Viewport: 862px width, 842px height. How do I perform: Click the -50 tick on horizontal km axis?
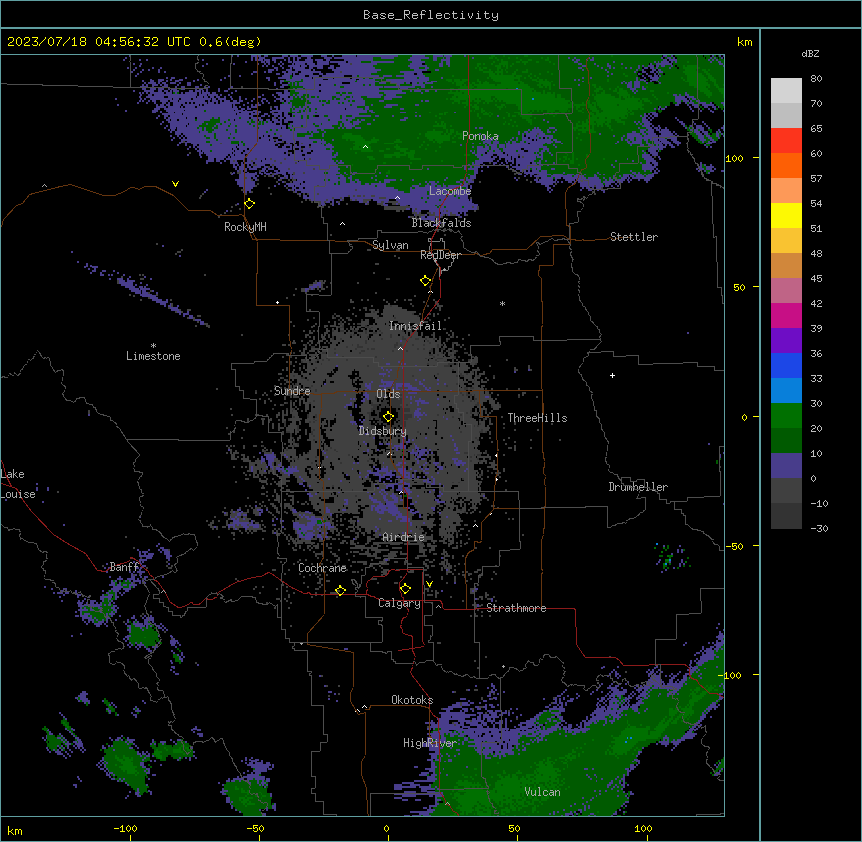[x=255, y=828]
